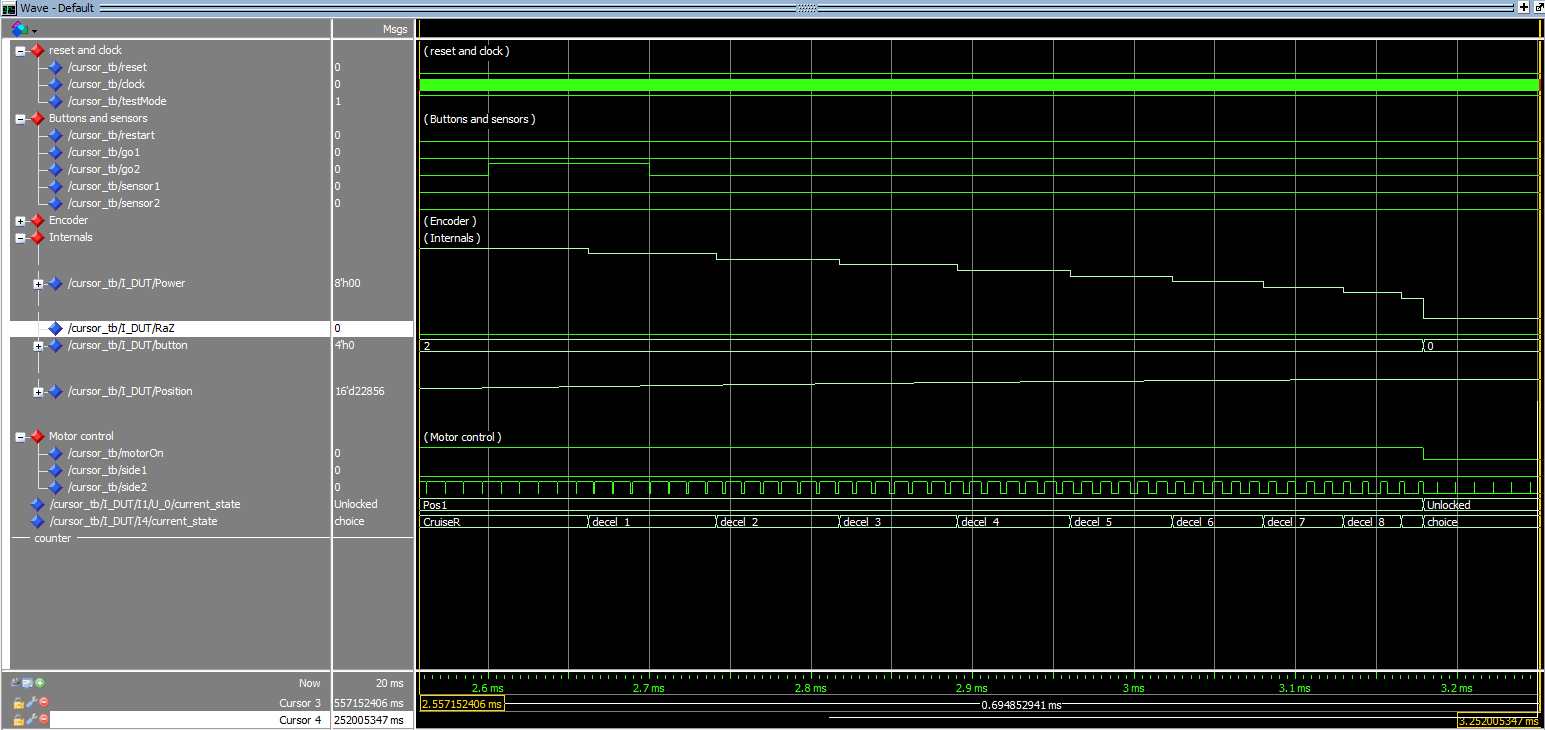Undock the Wave window
Image resolution: width=1545 pixels, height=730 pixels.
1537,7
